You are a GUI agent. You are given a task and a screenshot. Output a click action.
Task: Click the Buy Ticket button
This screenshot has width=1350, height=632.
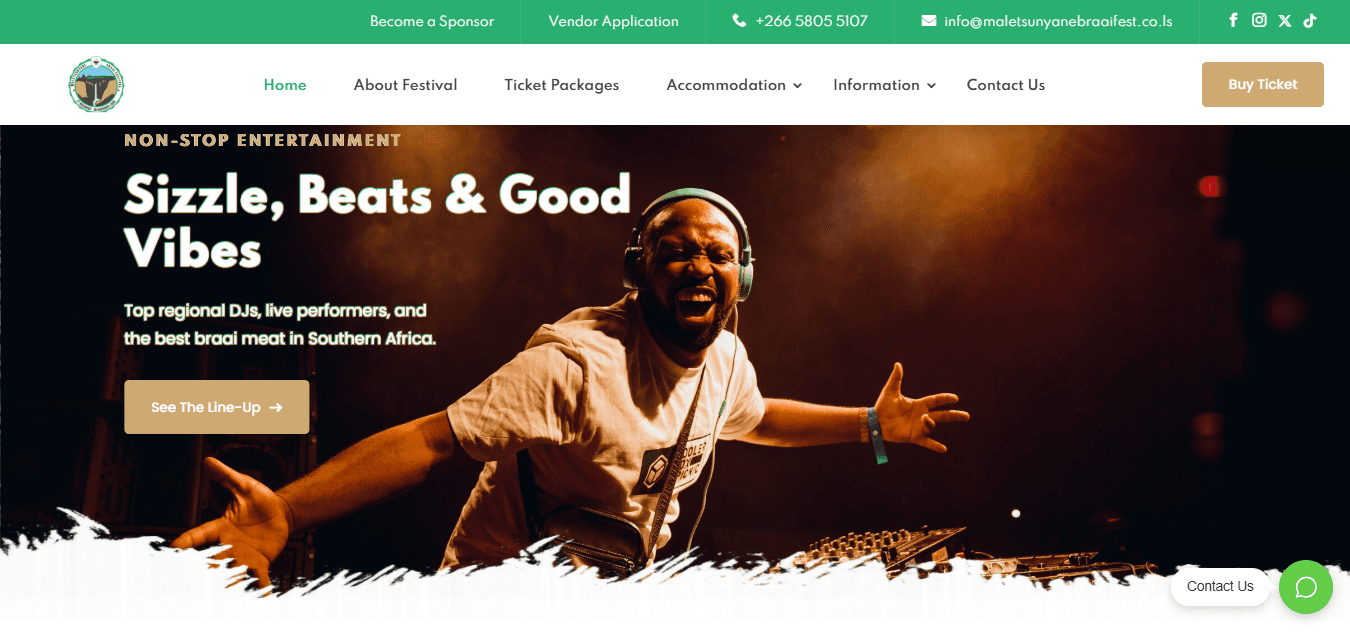click(x=1262, y=84)
